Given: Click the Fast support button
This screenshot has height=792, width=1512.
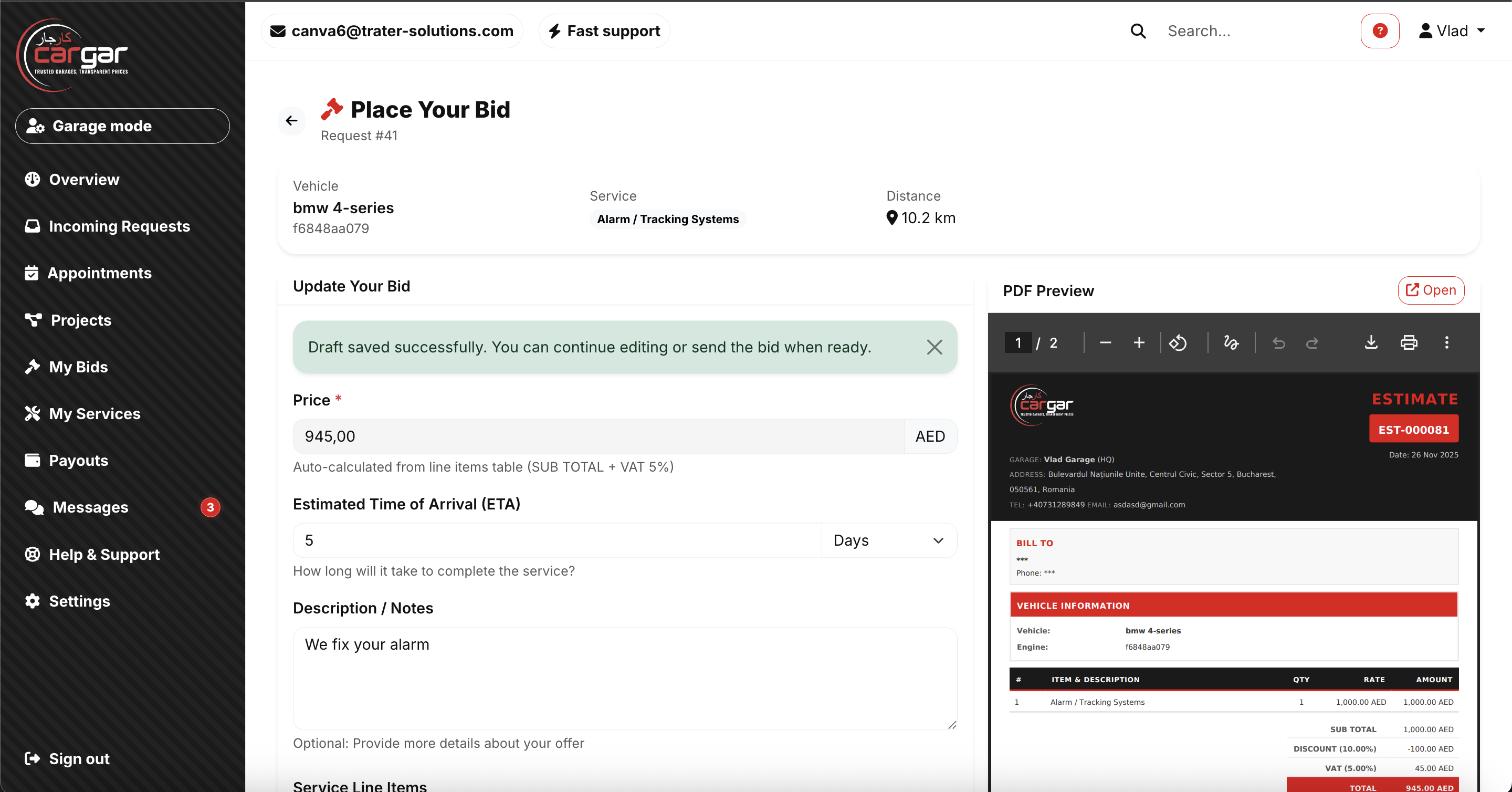Looking at the screenshot, I should (x=603, y=30).
